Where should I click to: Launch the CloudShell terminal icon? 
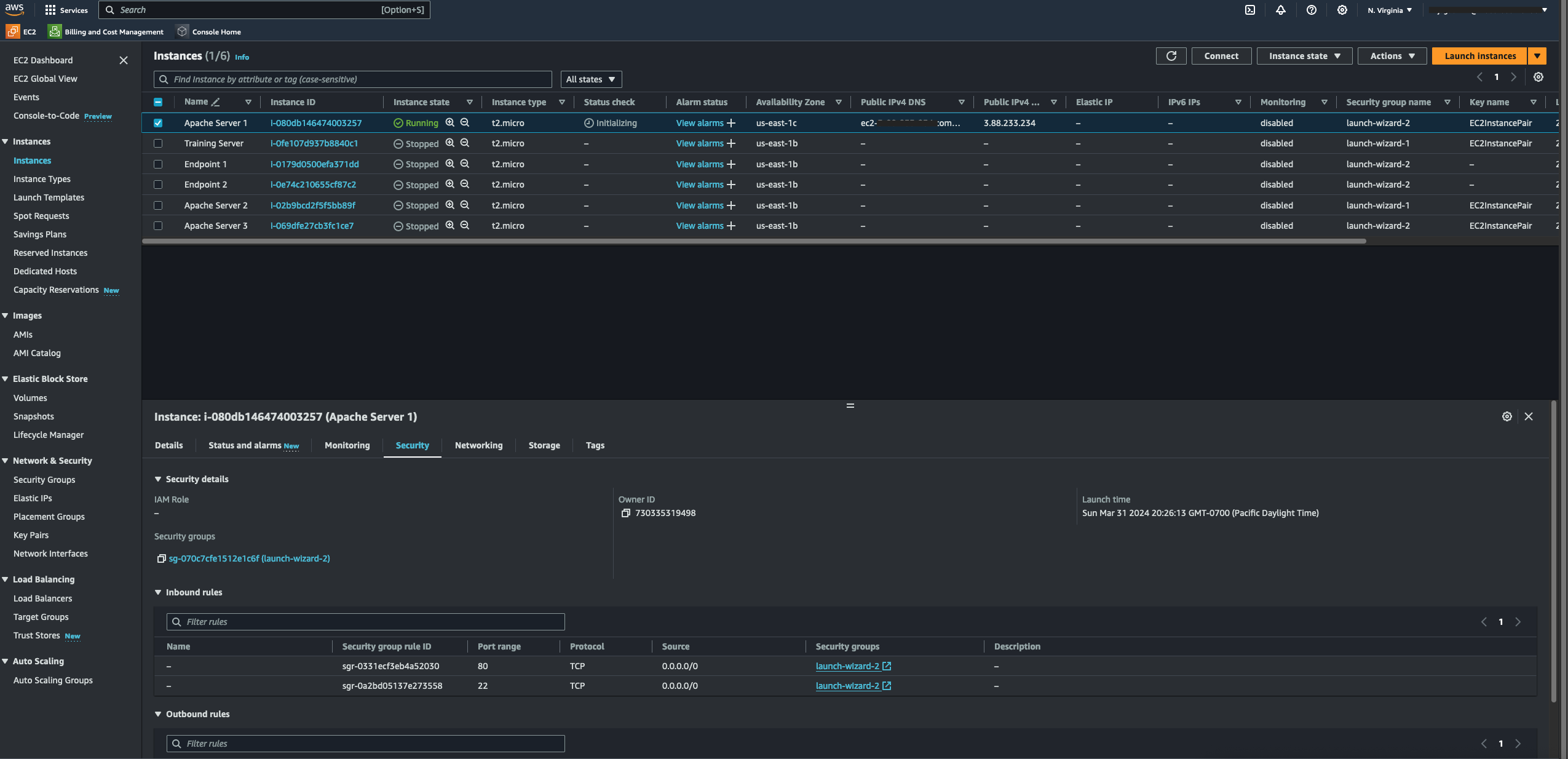1249,10
